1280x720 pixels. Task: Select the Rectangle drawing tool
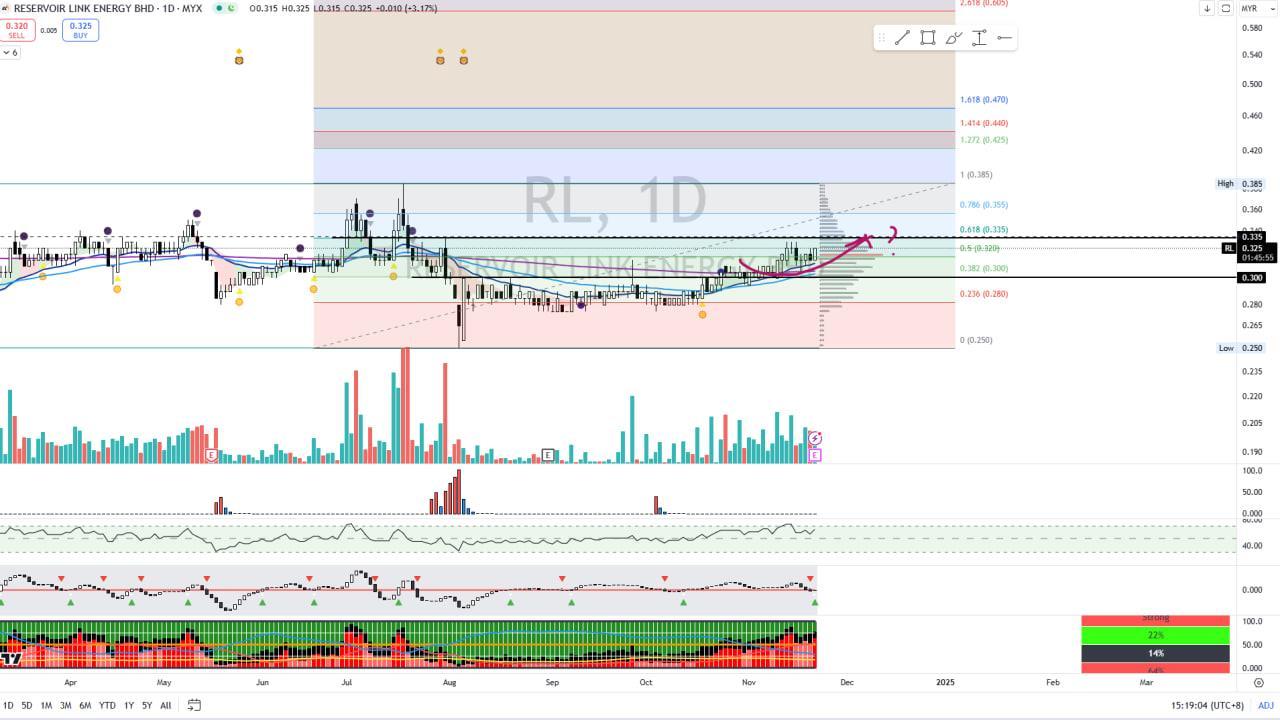tap(928, 38)
